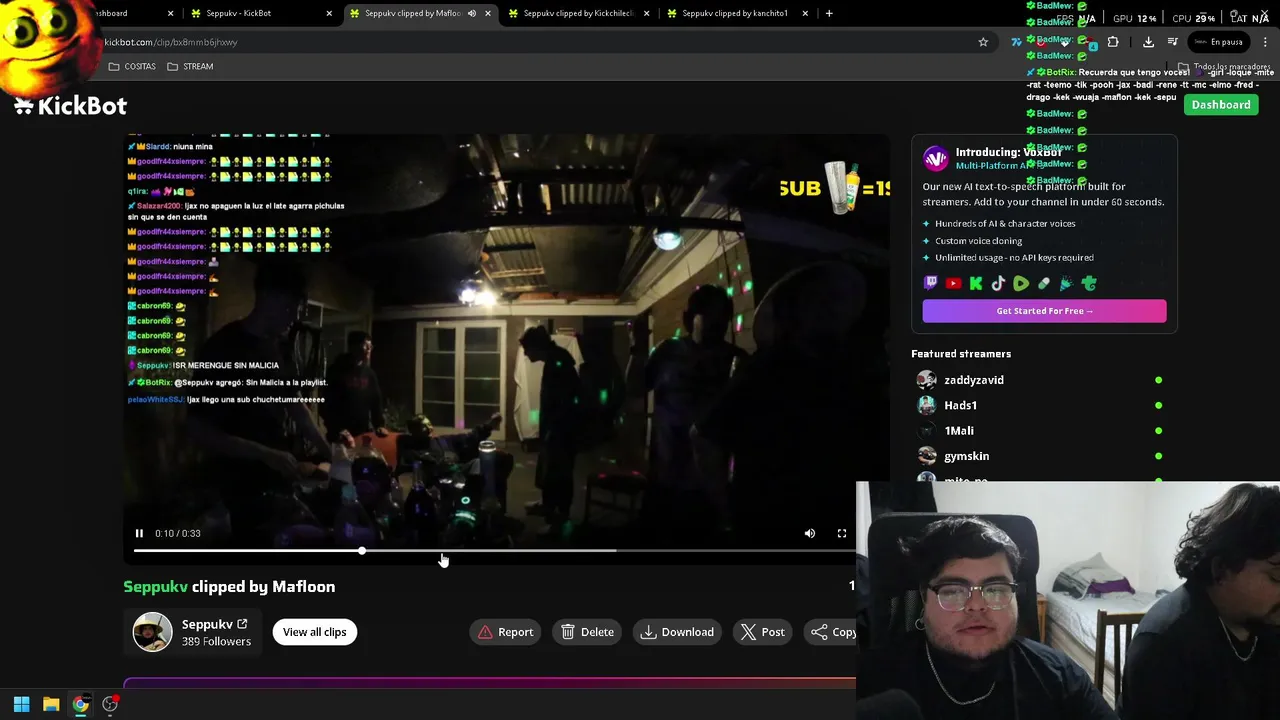
Task: Click the report warning icon
Action: click(485, 632)
